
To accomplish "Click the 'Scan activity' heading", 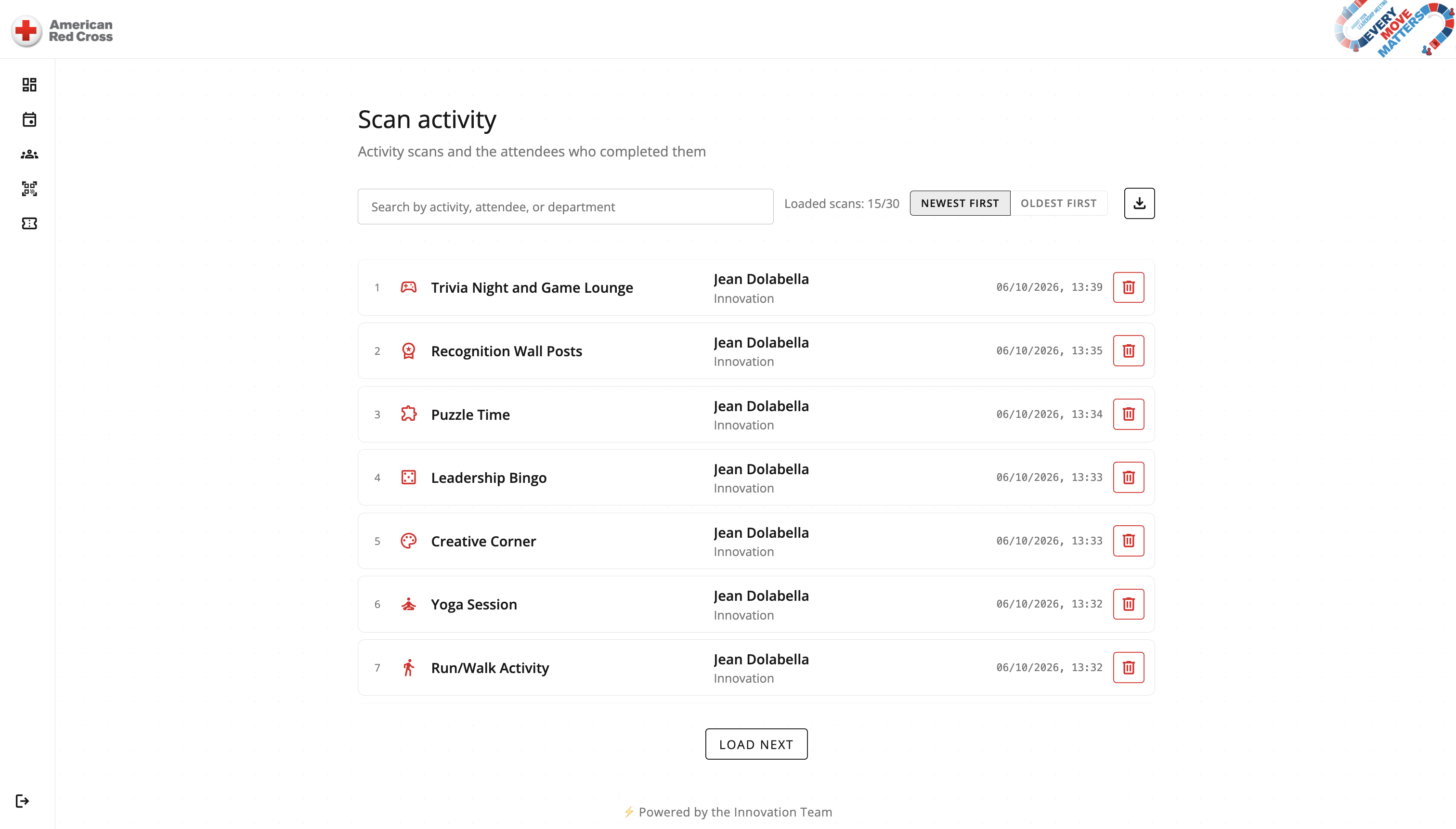I will point(427,119).
